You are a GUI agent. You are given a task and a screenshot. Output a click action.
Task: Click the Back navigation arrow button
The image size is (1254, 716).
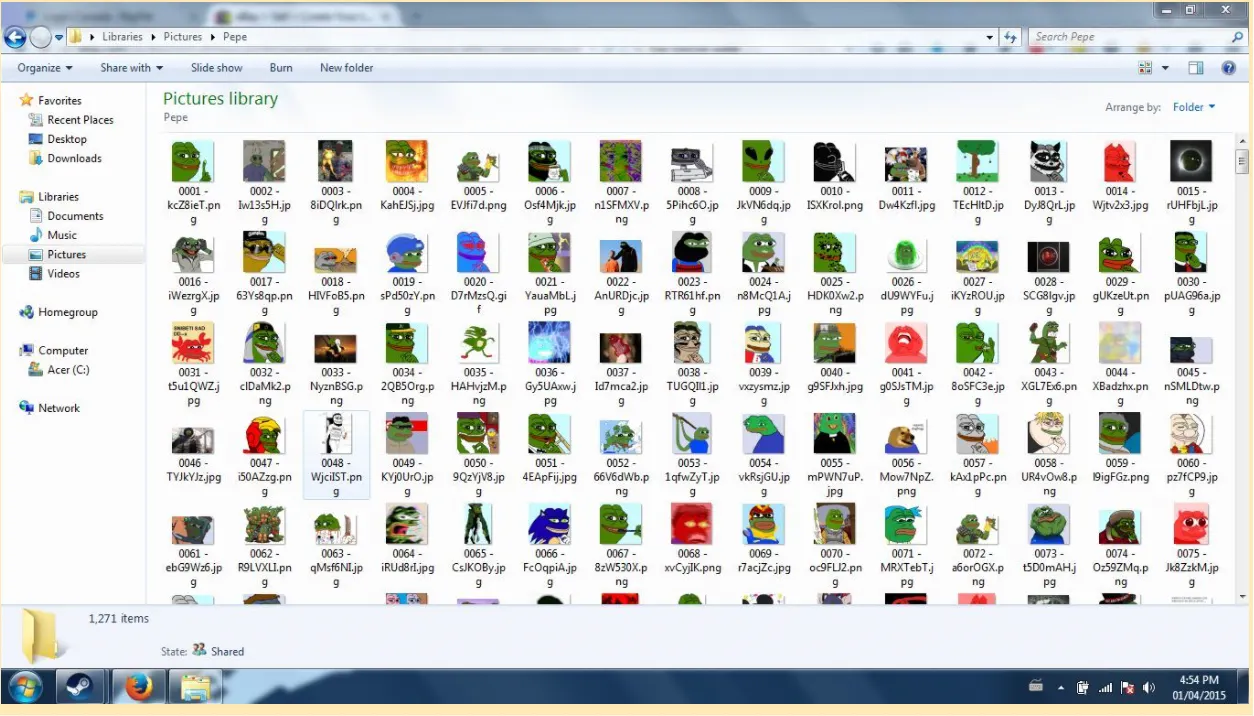click(15, 37)
